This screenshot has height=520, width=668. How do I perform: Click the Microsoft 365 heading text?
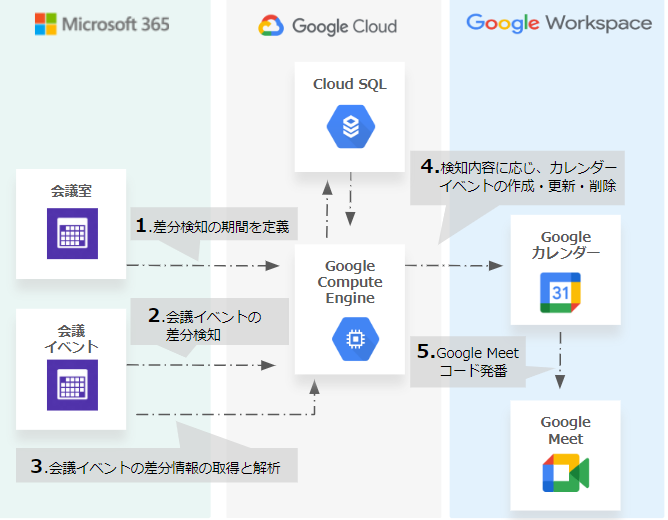[115, 24]
